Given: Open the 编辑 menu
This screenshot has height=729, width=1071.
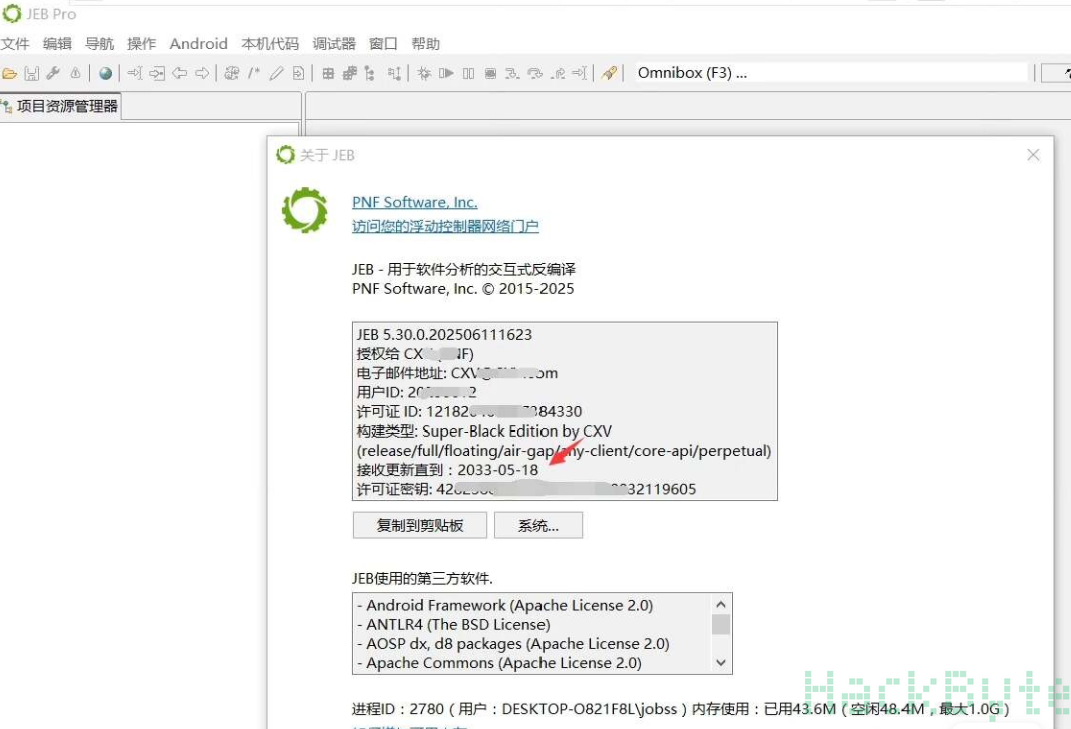Looking at the screenshot, I should pyautogui.click(x=57, y=44).
